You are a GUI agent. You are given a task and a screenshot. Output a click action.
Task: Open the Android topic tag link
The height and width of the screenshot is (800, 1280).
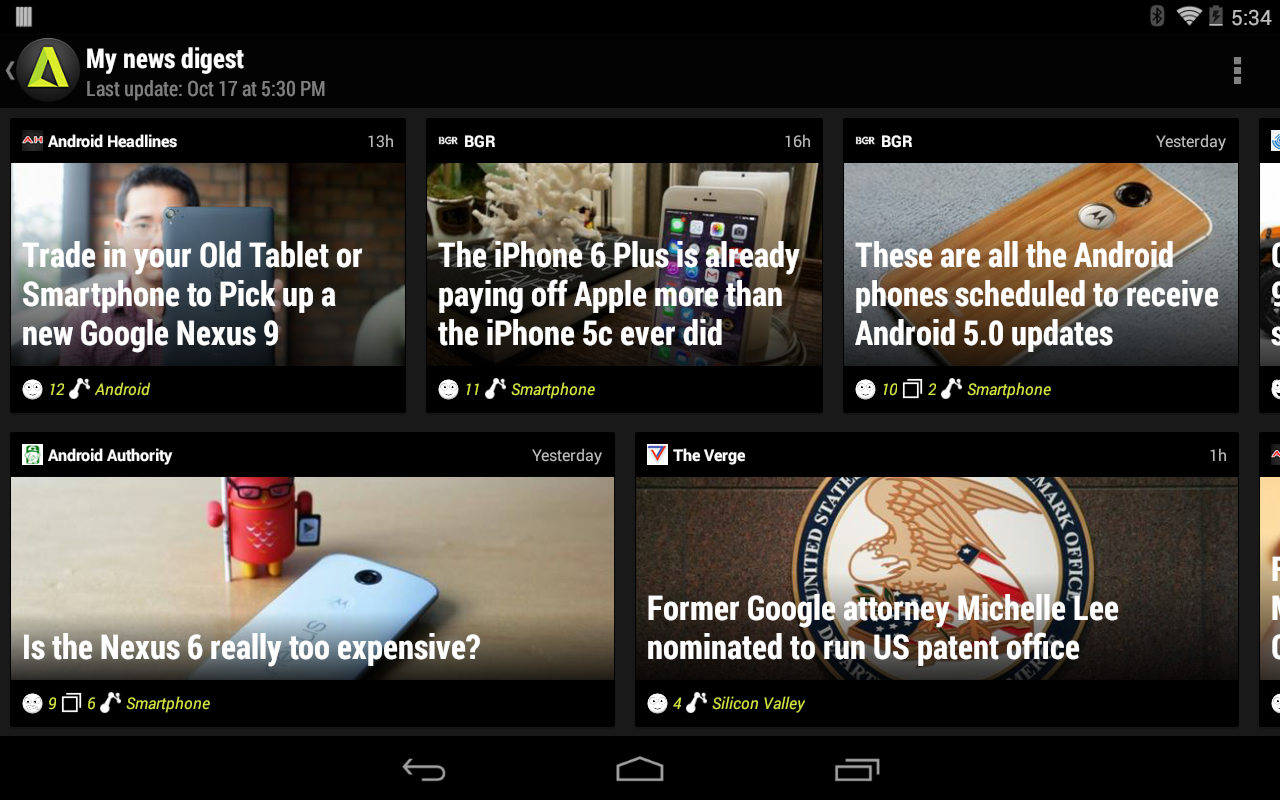122,389
